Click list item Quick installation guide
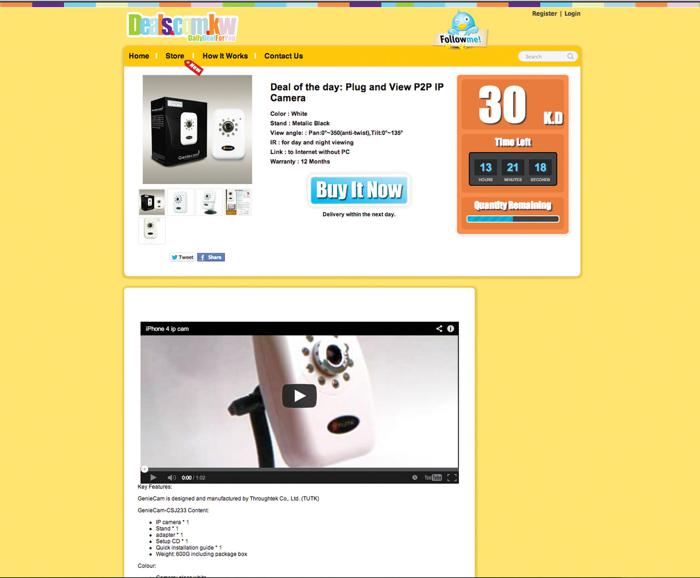700x578 pixels. (x=189, y=548)
